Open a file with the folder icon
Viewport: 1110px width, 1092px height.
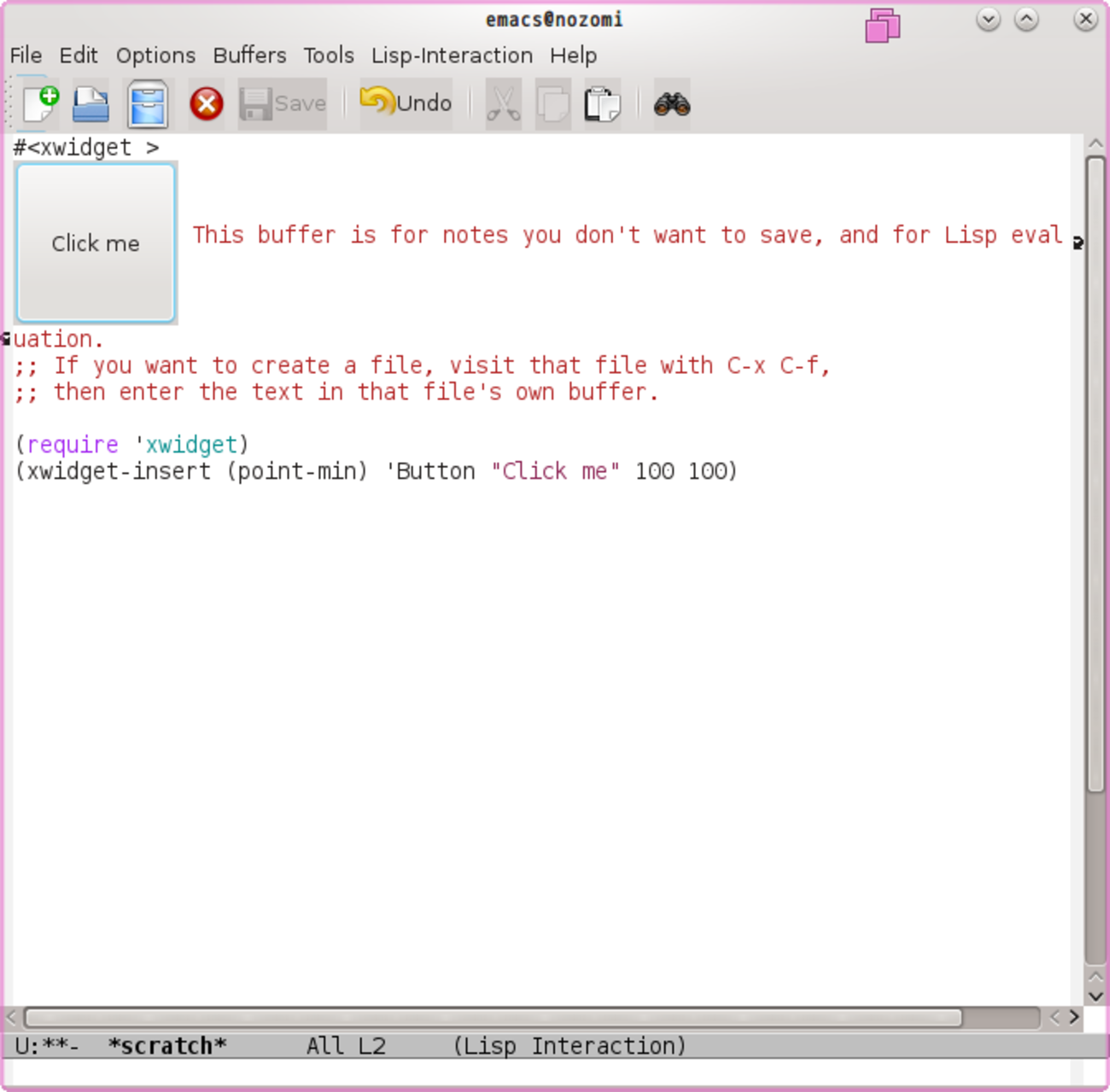pos(91,104)
